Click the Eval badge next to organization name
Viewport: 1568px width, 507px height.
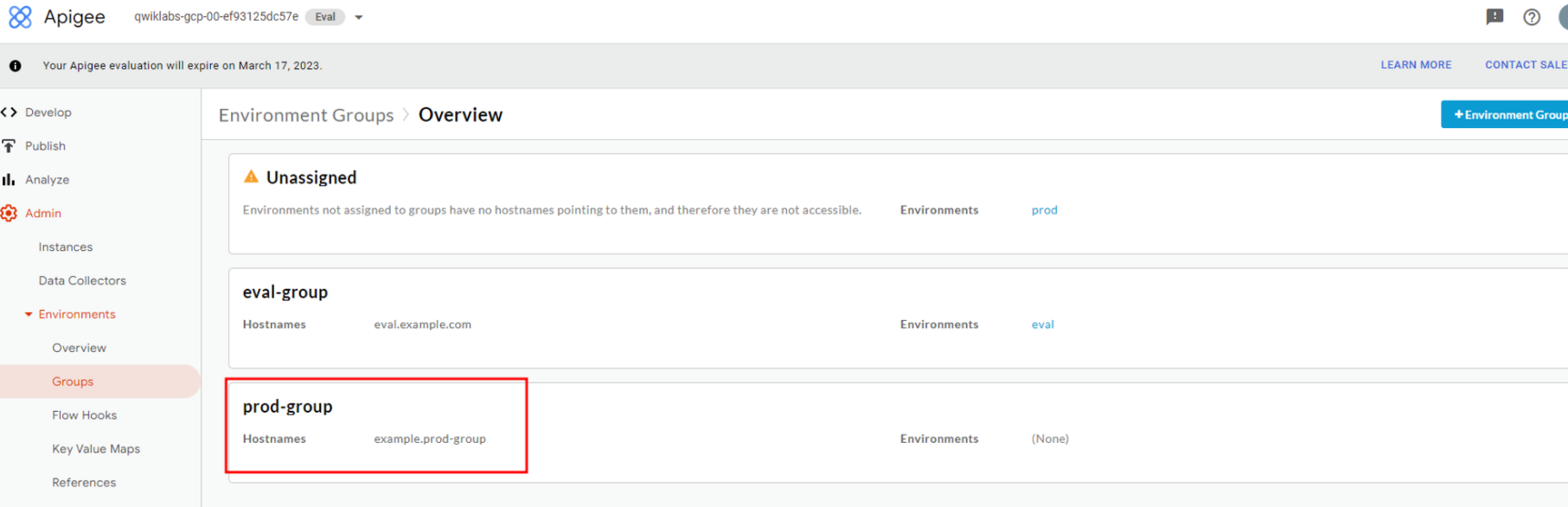pos(325,17)
